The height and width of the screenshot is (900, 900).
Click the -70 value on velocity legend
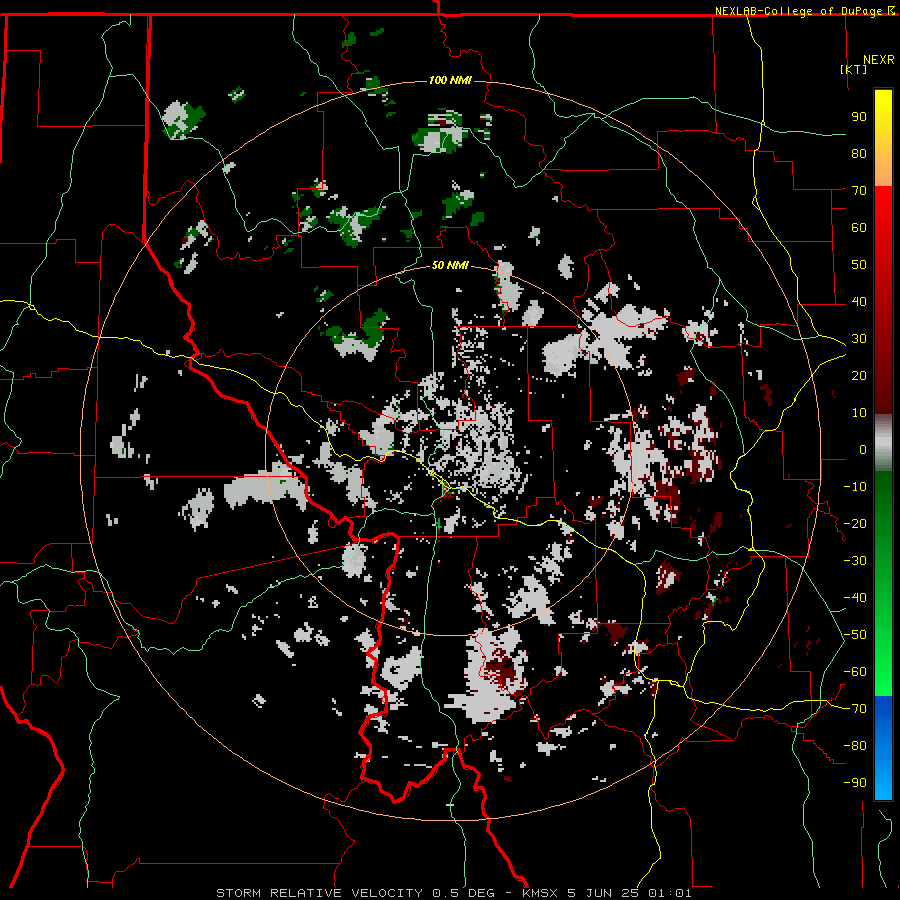pos(855,709)
